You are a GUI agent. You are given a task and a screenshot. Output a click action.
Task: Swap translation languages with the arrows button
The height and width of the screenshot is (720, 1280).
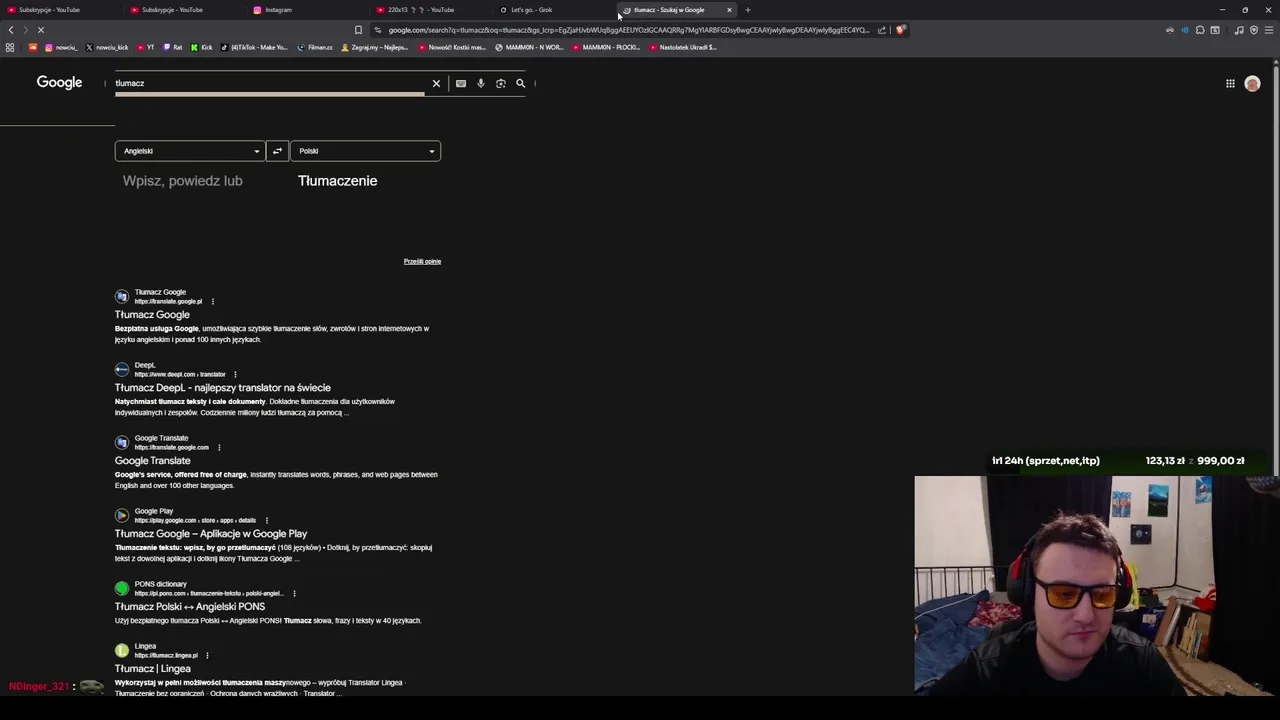277,151
